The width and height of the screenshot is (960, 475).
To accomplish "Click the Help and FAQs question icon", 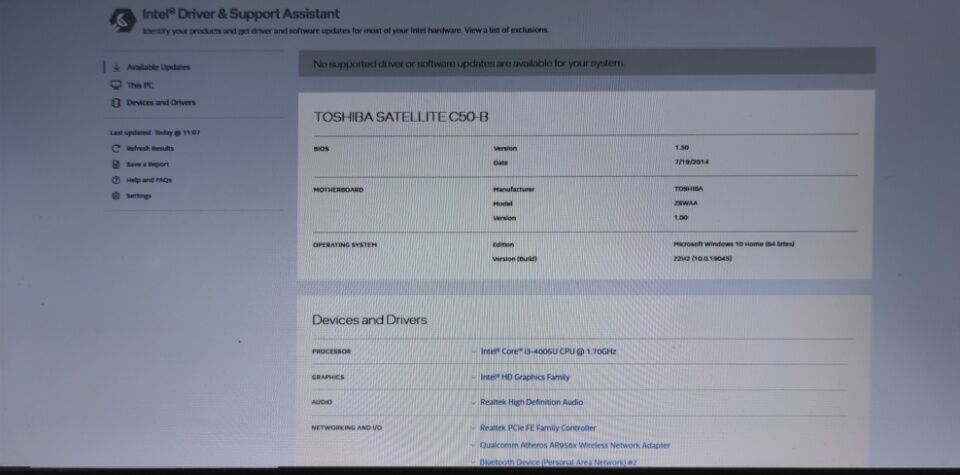I will [116, 181].
